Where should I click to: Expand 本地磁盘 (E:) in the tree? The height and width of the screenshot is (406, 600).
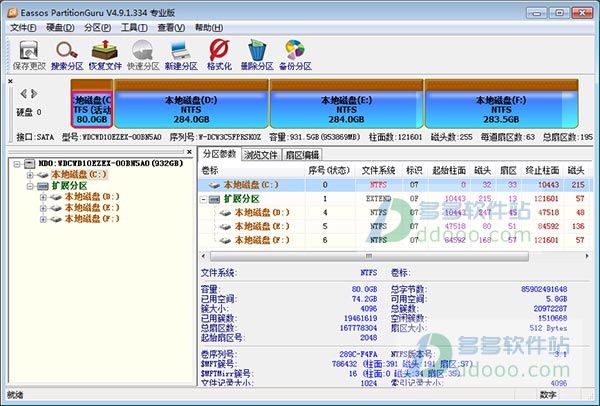coord(43,209)
